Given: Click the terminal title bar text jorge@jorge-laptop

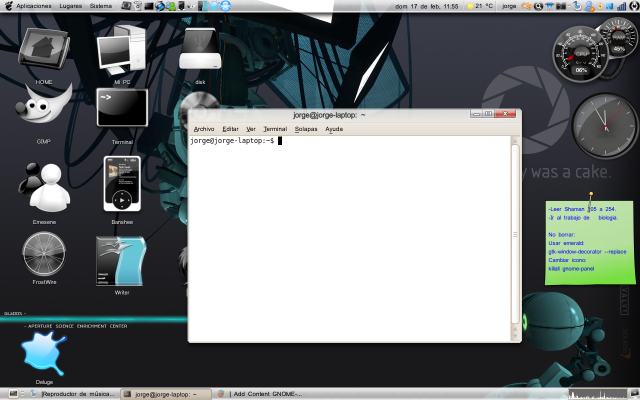Looking at the screenshot, I should (x=329, y=115).
